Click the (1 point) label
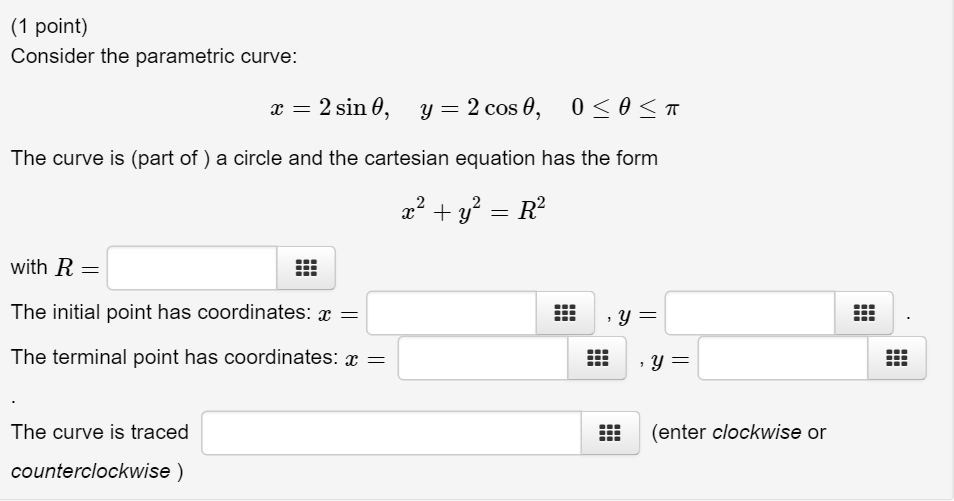The width and height of the screenshot is (954, 501). pos(49,26)
